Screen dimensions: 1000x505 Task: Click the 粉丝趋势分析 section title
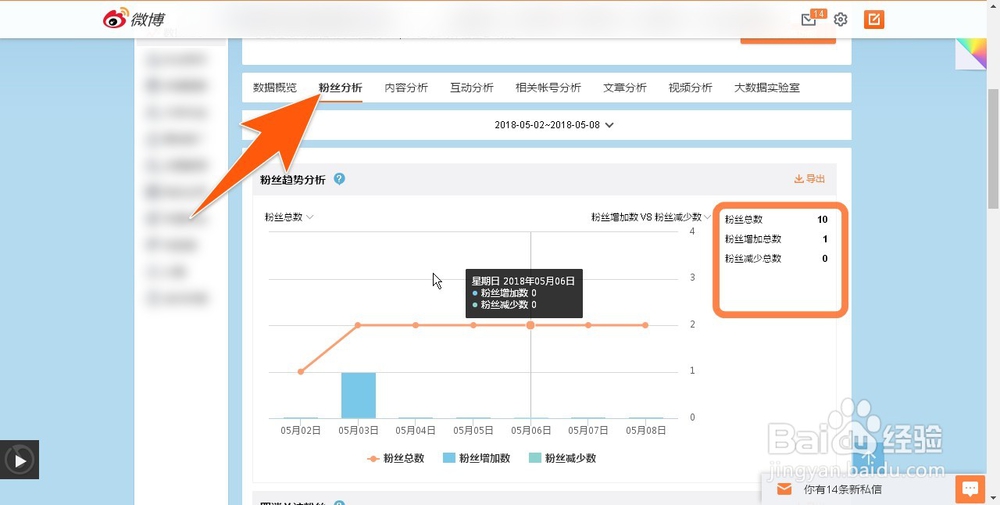293,180
